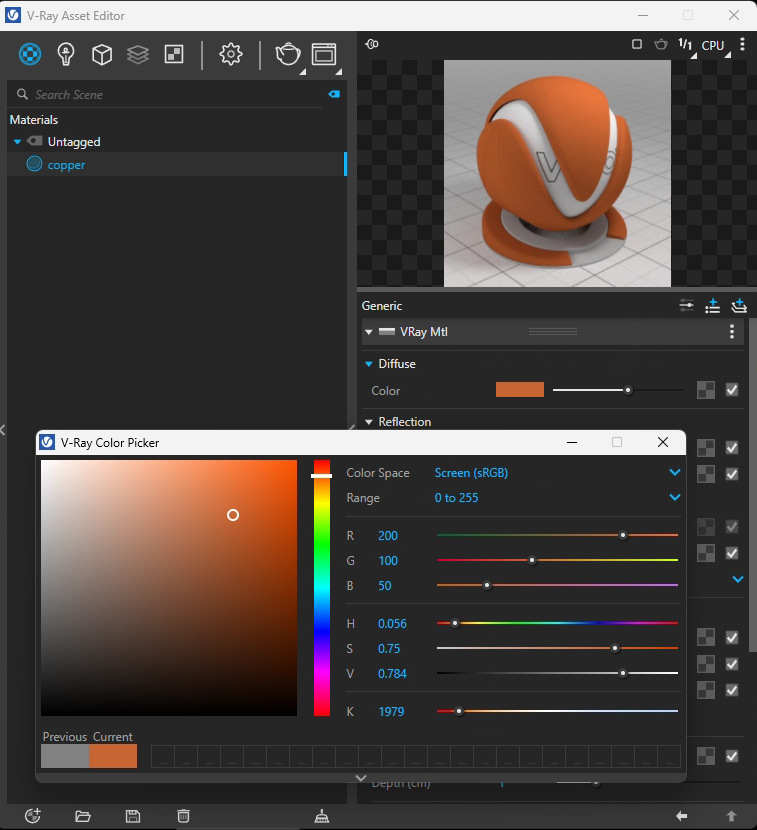Click the 1/1 preview quality icon

pyautogui.click(x=686, y=44)
